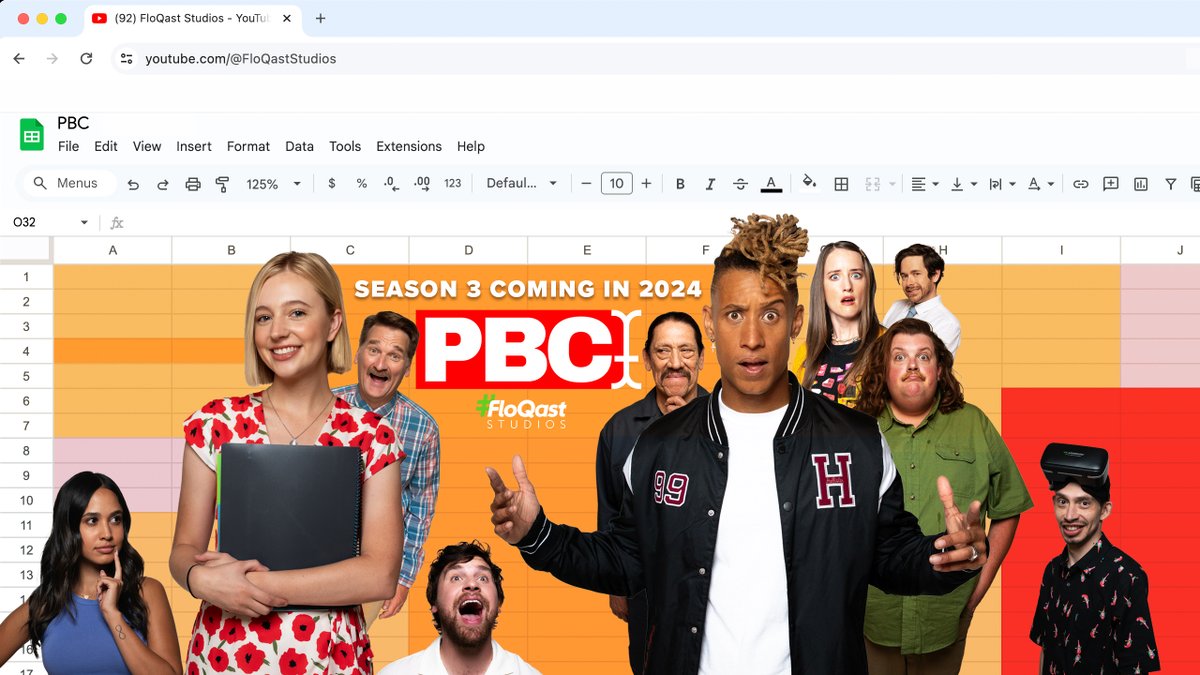Viewport: 1200px width, 675px height.
Task: Open the Insert menu
Action: [x=194, y=146]
